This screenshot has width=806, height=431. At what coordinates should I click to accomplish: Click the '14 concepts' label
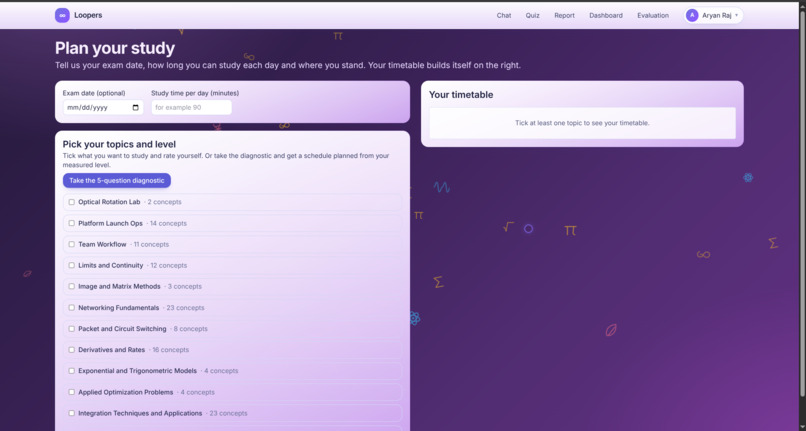pyautogui.click(x=168, y=223)
